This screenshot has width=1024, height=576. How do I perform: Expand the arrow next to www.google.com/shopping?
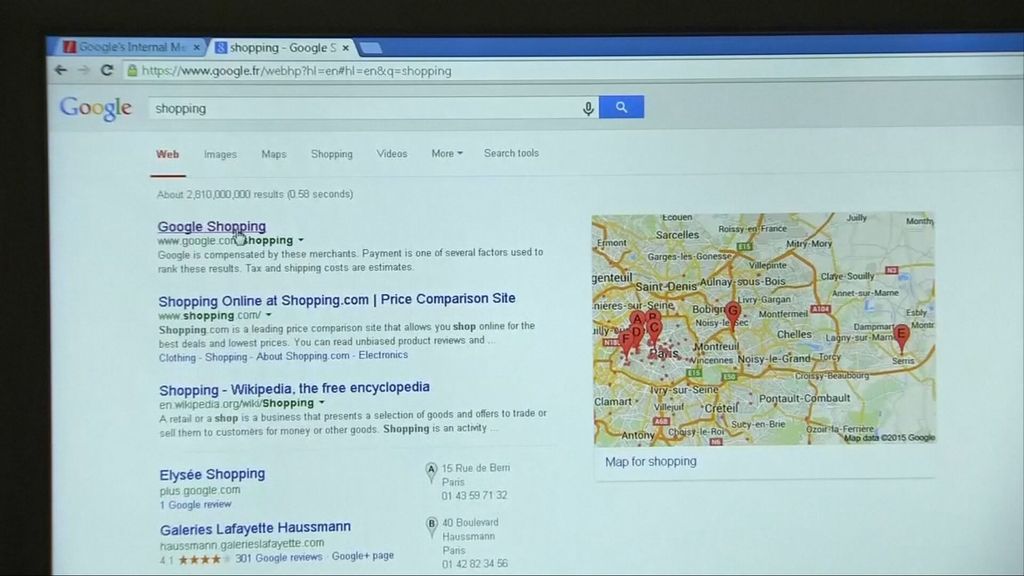click(x=300, y=240)
